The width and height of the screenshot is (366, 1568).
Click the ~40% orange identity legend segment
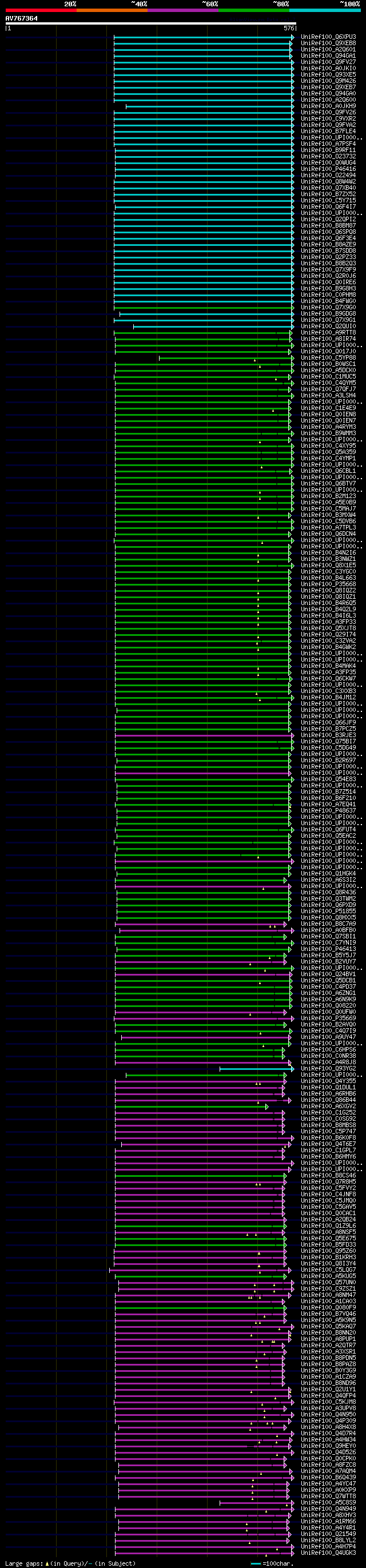[x=112, y=10]
